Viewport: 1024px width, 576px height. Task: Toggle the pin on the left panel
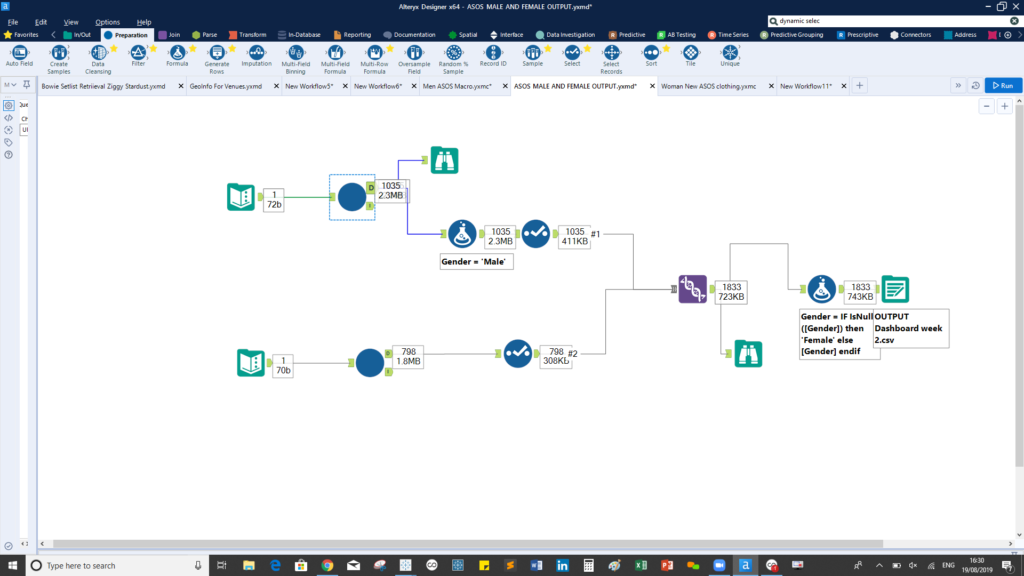26,85
